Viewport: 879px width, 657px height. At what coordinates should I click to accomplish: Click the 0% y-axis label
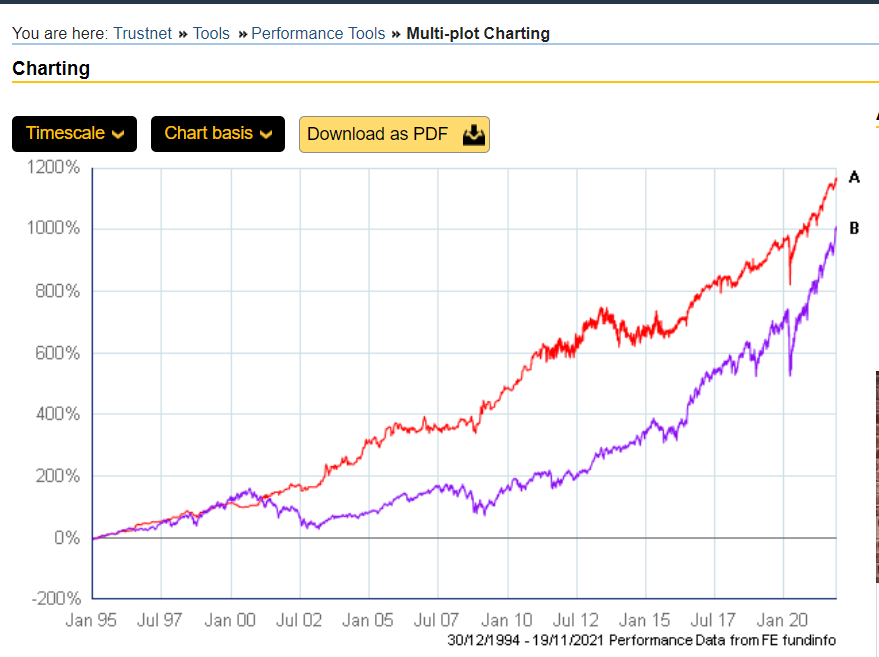(65, 537)
